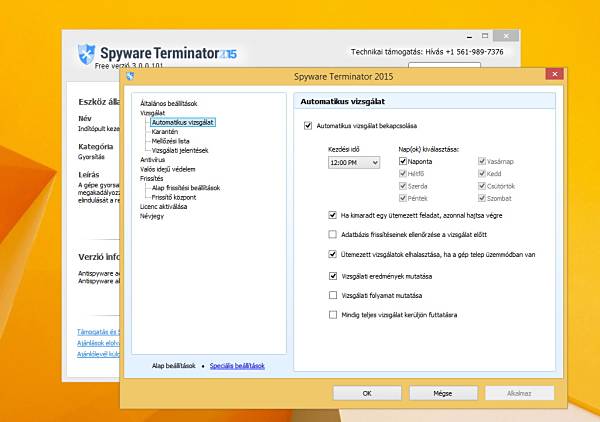The width and height of the screenshot is (600, 422).
Task: Open the Névjegy tree item
Action: [x=152, y=216]
